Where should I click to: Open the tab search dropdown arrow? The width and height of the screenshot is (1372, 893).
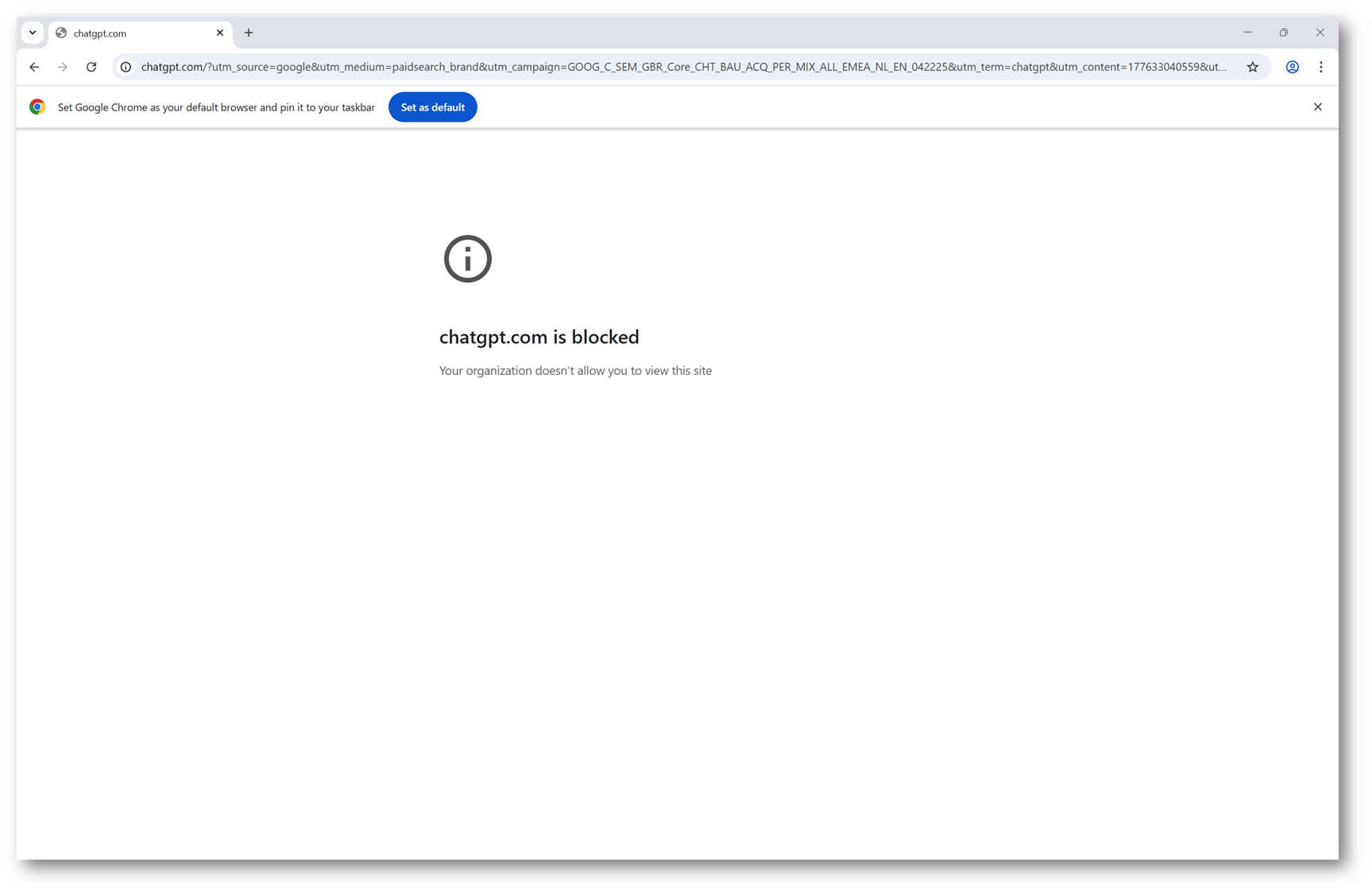coord(33,33)
